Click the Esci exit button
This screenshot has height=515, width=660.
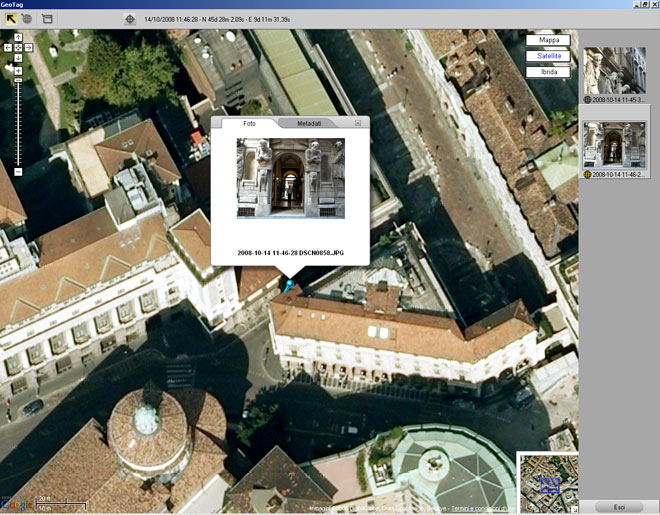pyautogui.click(x=619, y=507)
